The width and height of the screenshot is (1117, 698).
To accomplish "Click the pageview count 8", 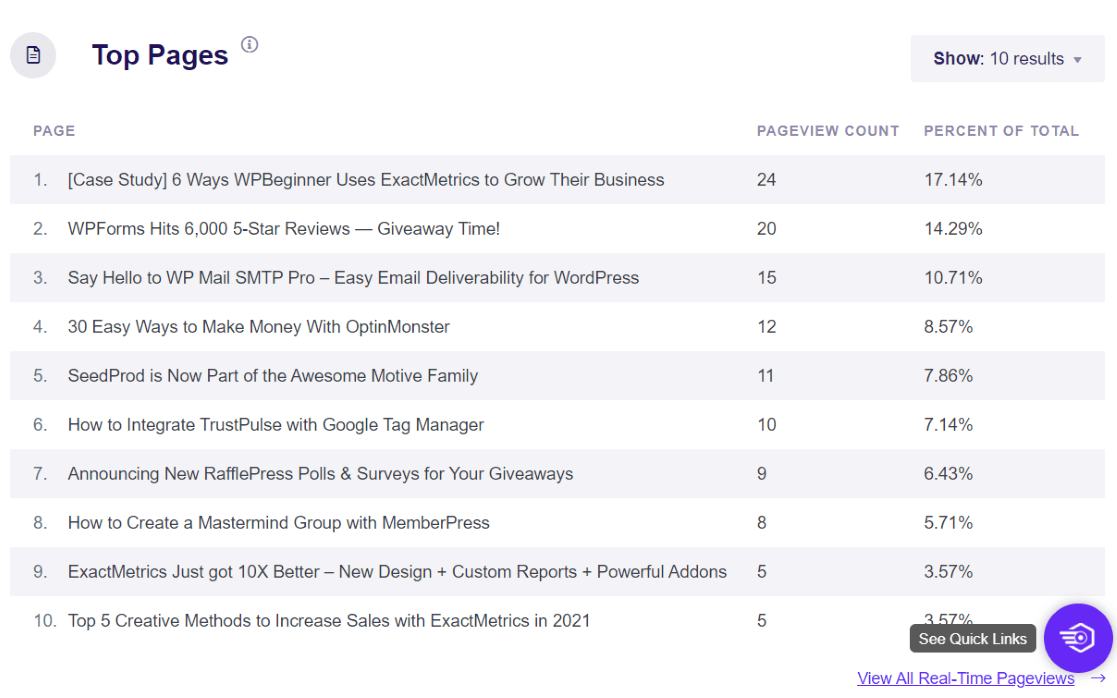I will pyautogui.click(x=762, y=523).
